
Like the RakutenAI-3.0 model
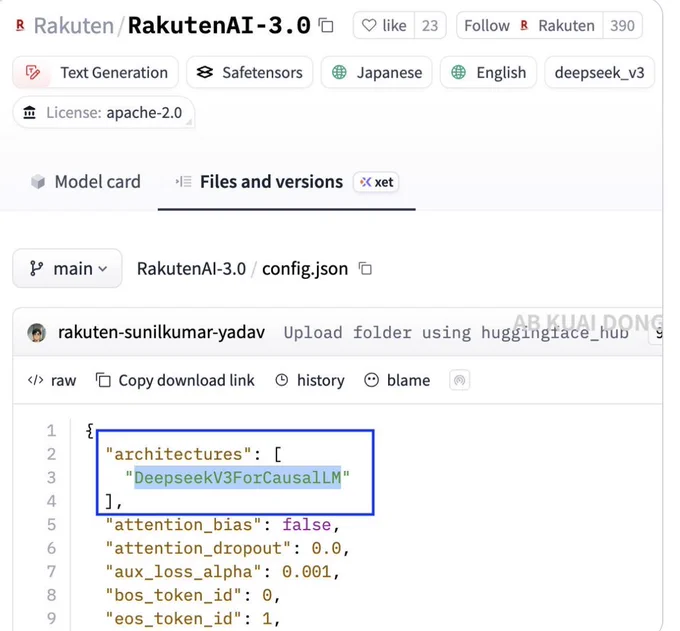(384, 26)
